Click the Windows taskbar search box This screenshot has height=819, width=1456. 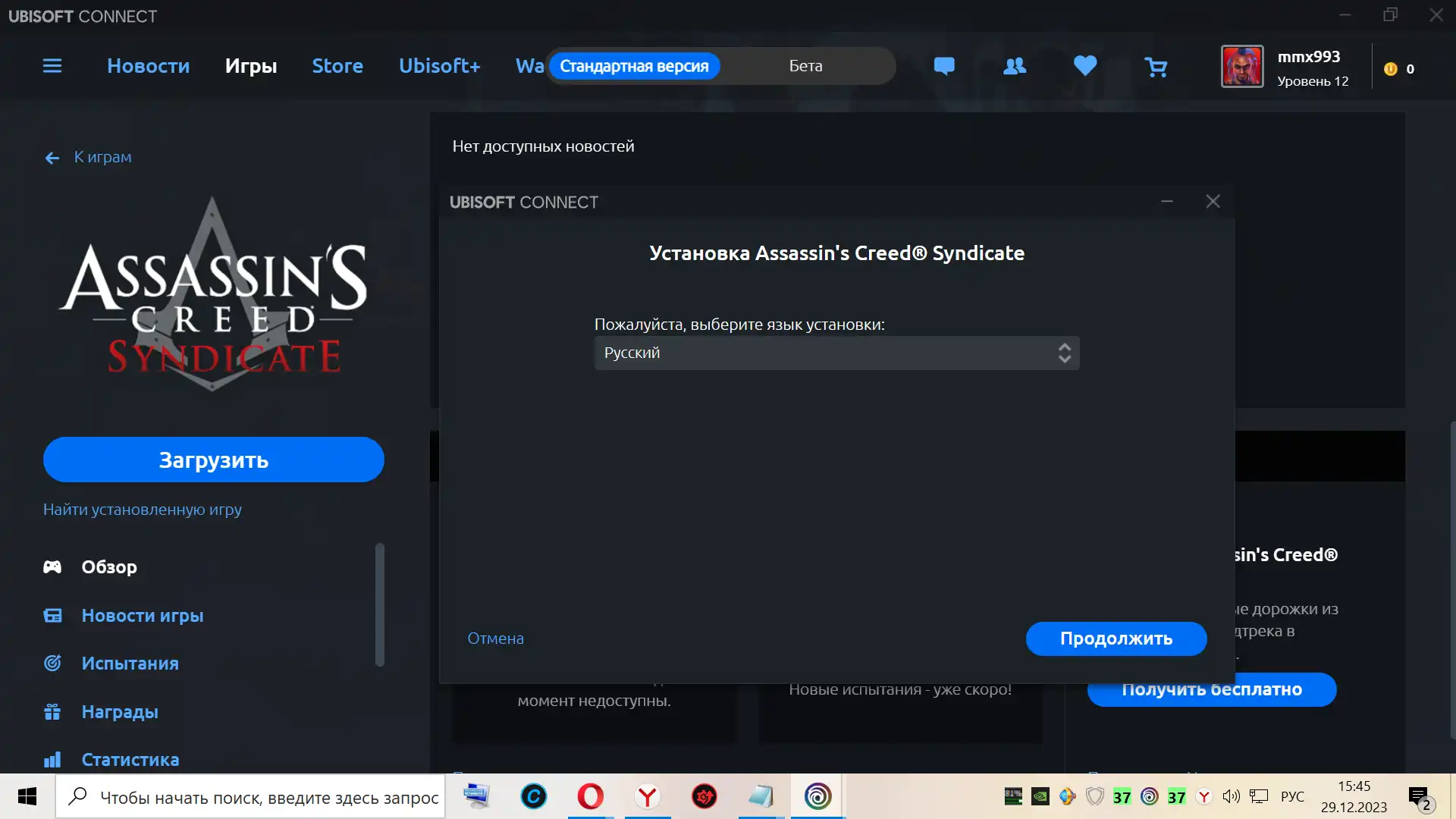click(x=250, y=797)
